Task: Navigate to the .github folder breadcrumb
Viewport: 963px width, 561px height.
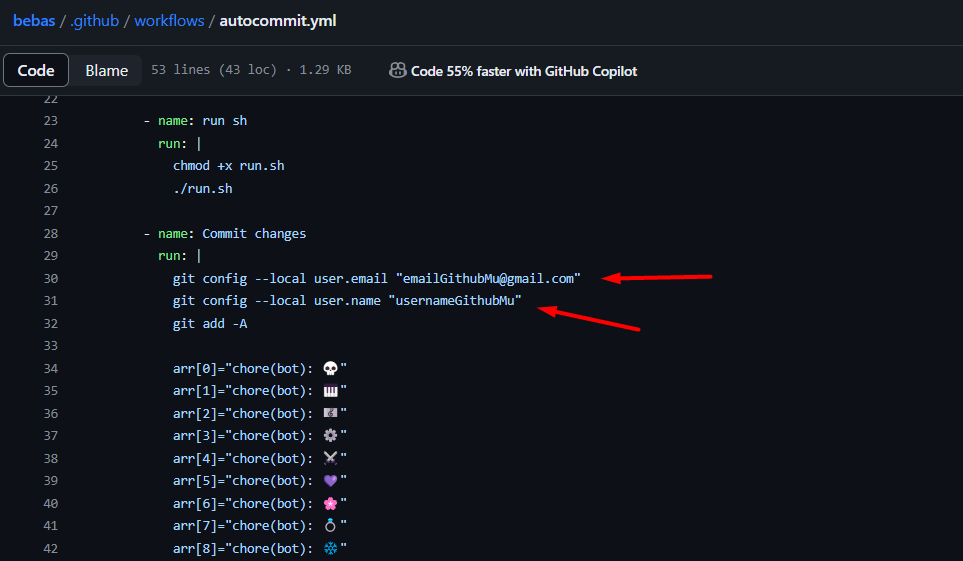Action: pyautogui.click(x=95, y=20)
